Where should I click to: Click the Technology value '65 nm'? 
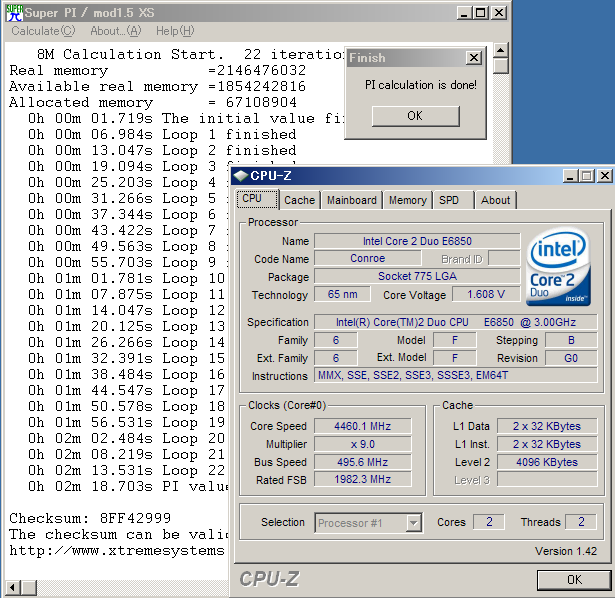(342, 294)
